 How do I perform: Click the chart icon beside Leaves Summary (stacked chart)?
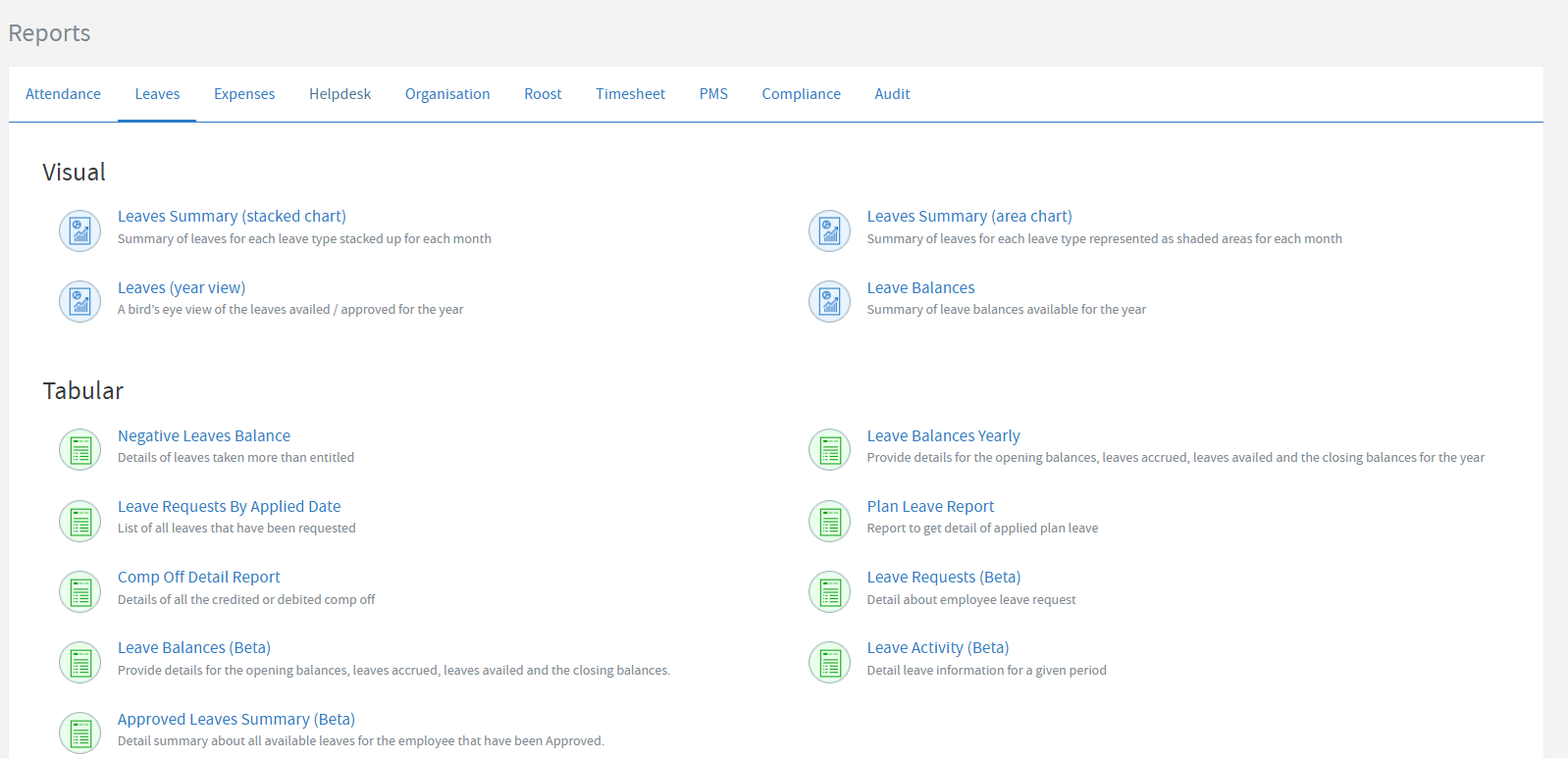point(79,231)
